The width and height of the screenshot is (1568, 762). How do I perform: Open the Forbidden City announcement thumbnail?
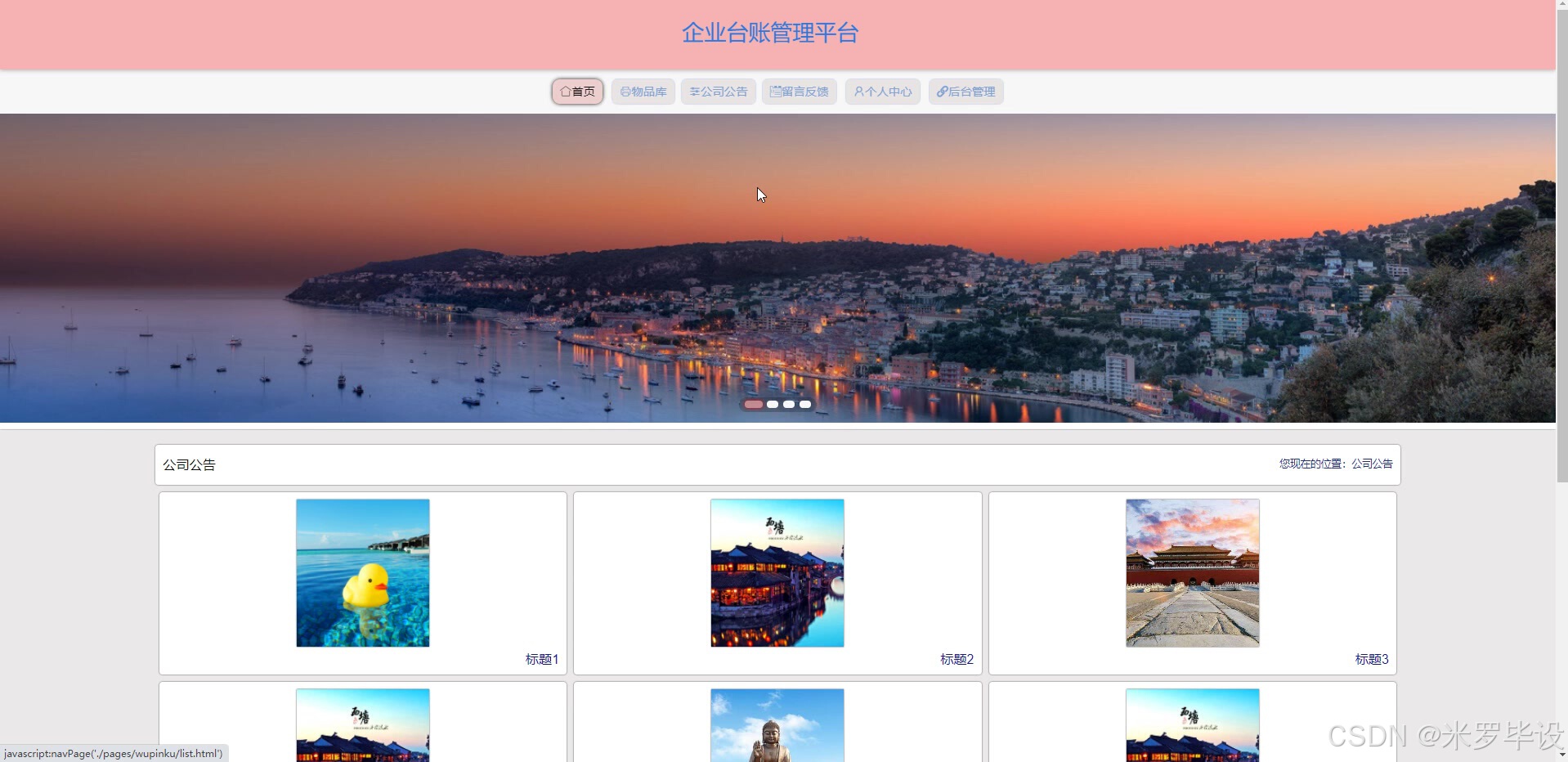pos(1193,573)
